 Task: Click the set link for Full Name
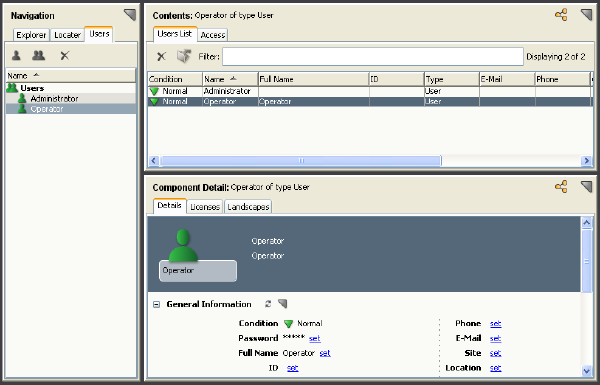[325, 353]
